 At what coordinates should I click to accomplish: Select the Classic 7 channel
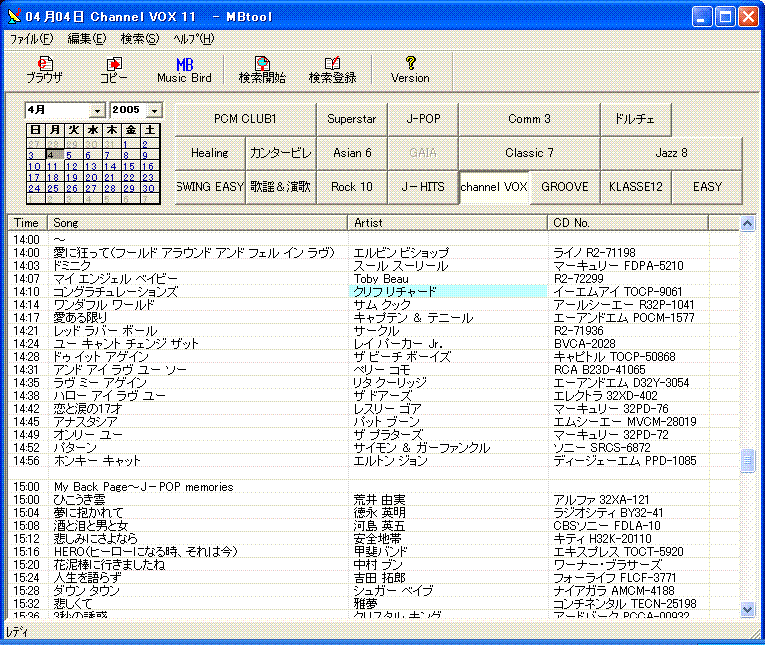point(529,153)
